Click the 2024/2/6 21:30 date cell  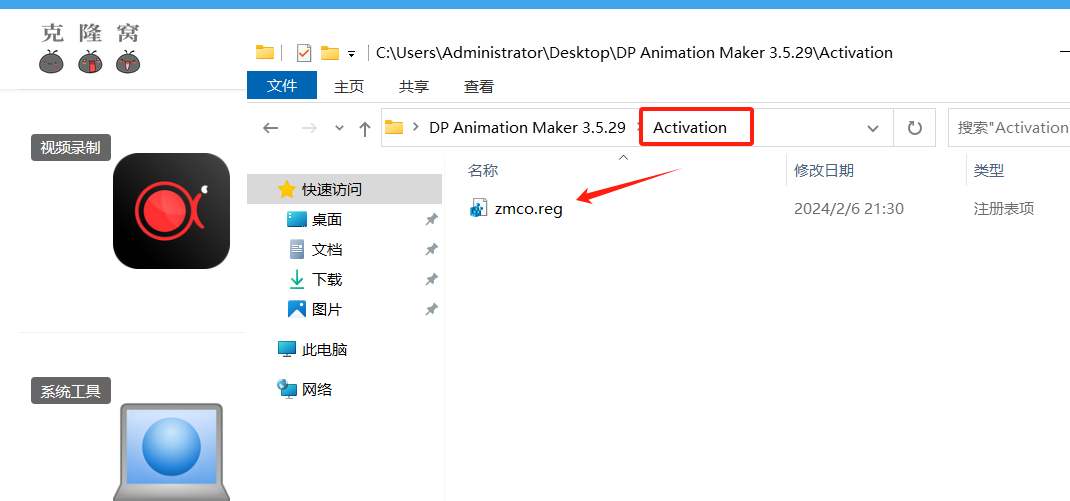point(848,209)
